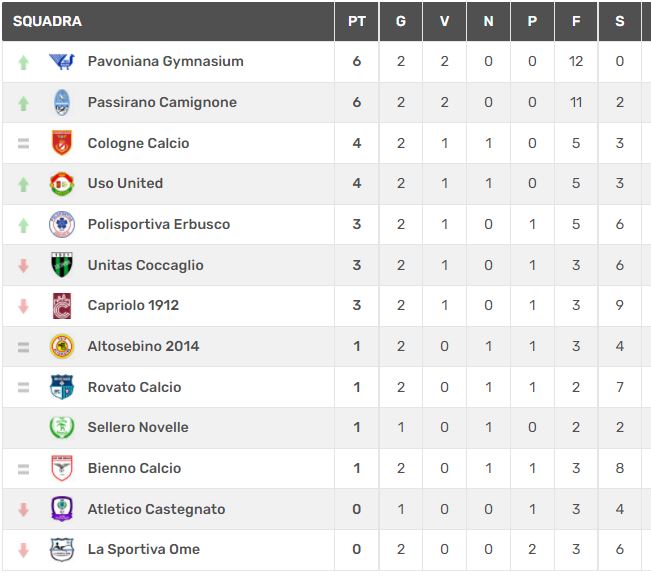Screen dimensions: 651x577
Task: Click the Pavoniana Gymnasium team logo
Action: pos(62,62)
